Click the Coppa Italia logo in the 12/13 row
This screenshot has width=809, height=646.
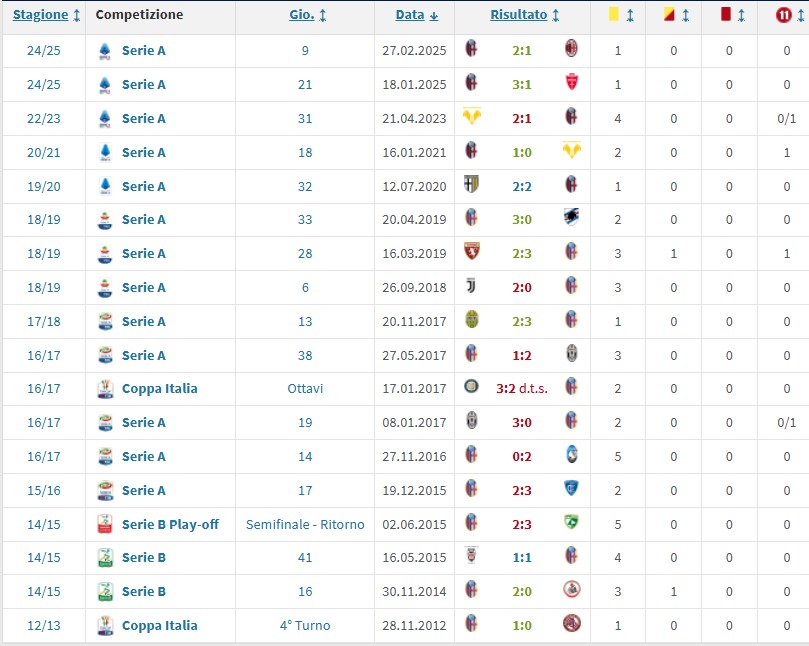pos(105,625)
